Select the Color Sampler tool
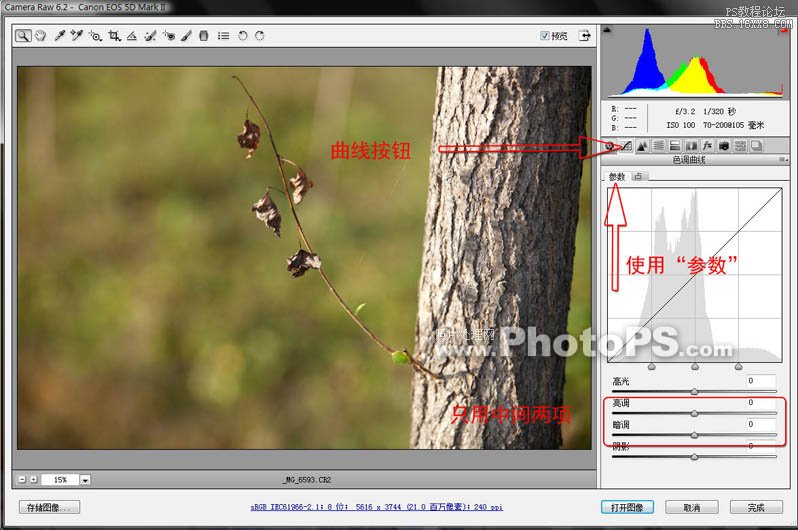 pos(77,36)
